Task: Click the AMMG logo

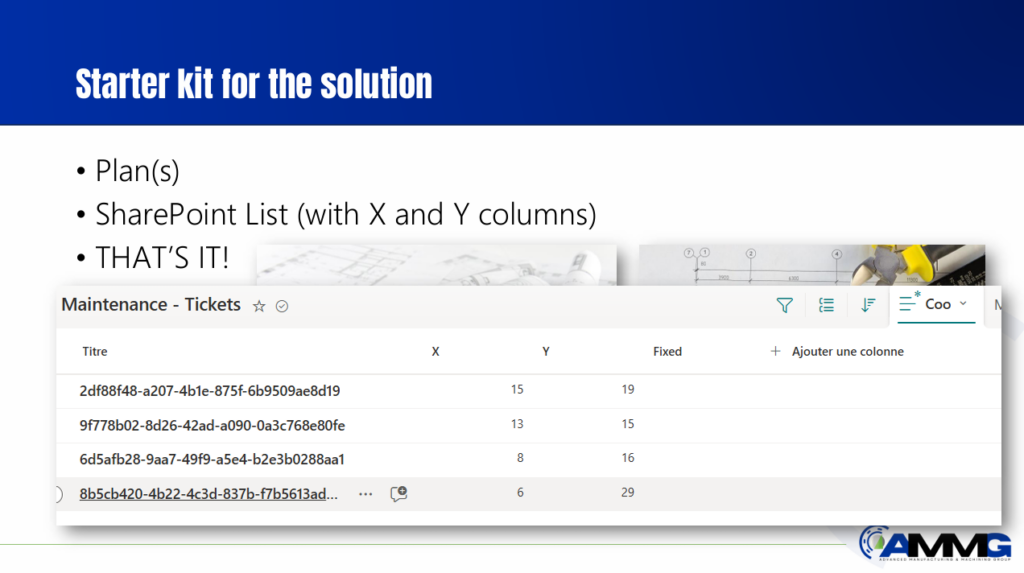Action: point(935,545)
